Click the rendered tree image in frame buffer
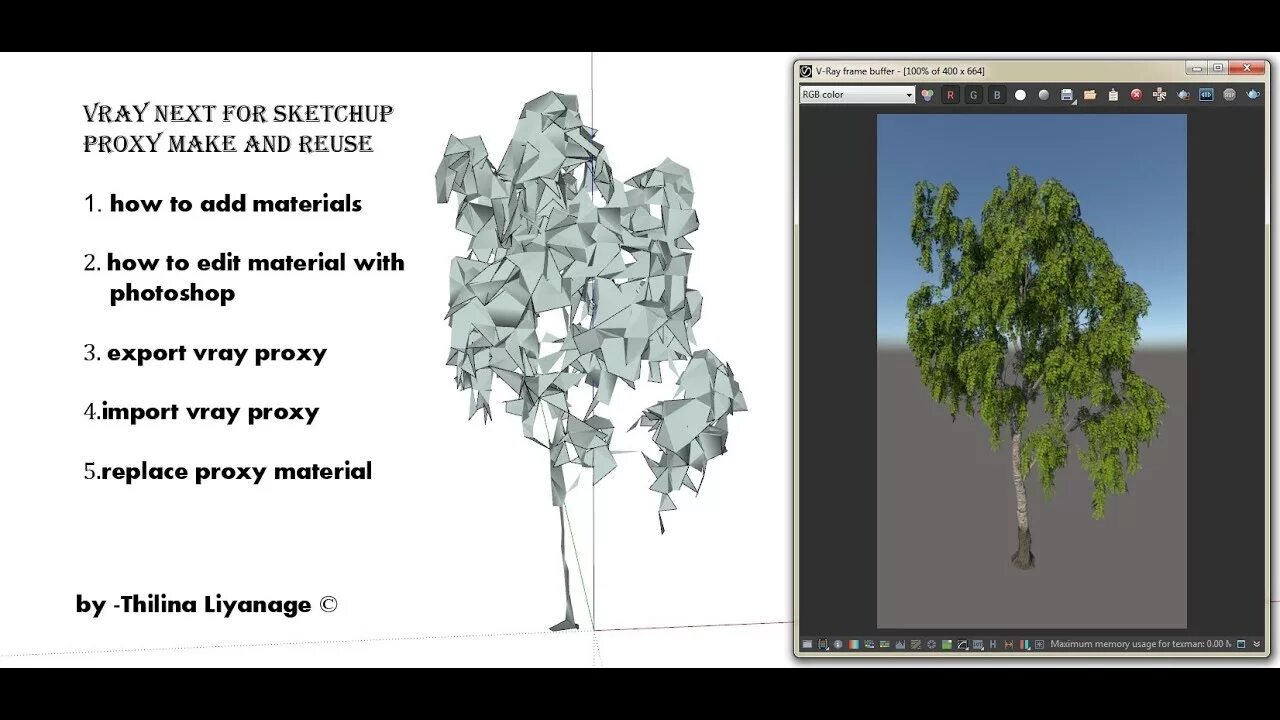 coord(1032,371)
